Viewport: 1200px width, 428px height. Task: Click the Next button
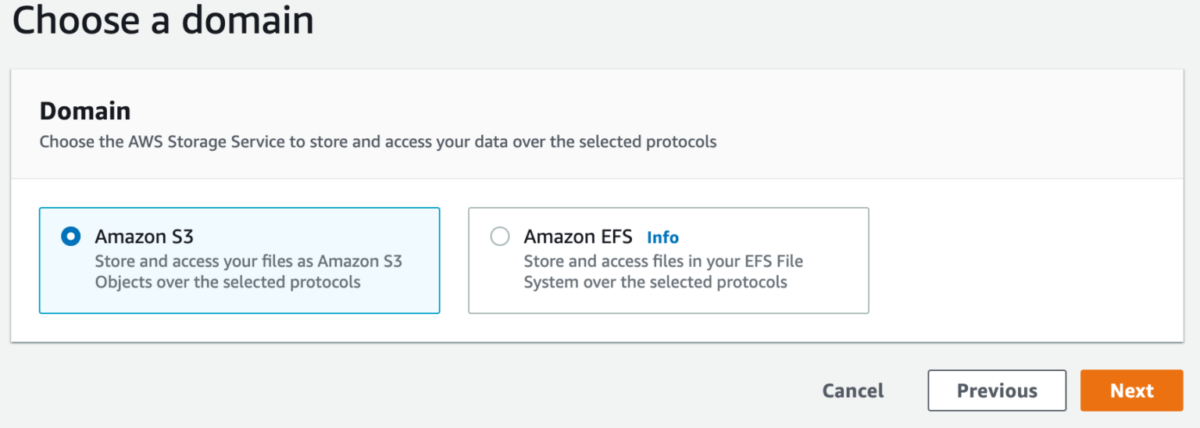[x=1131, y=391]
